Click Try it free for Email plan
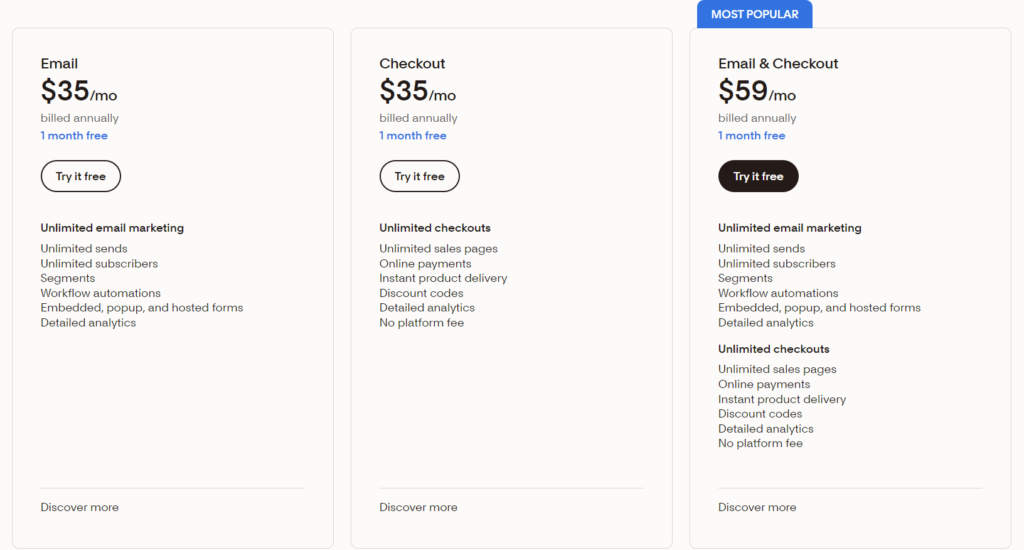 click(80, 176)
